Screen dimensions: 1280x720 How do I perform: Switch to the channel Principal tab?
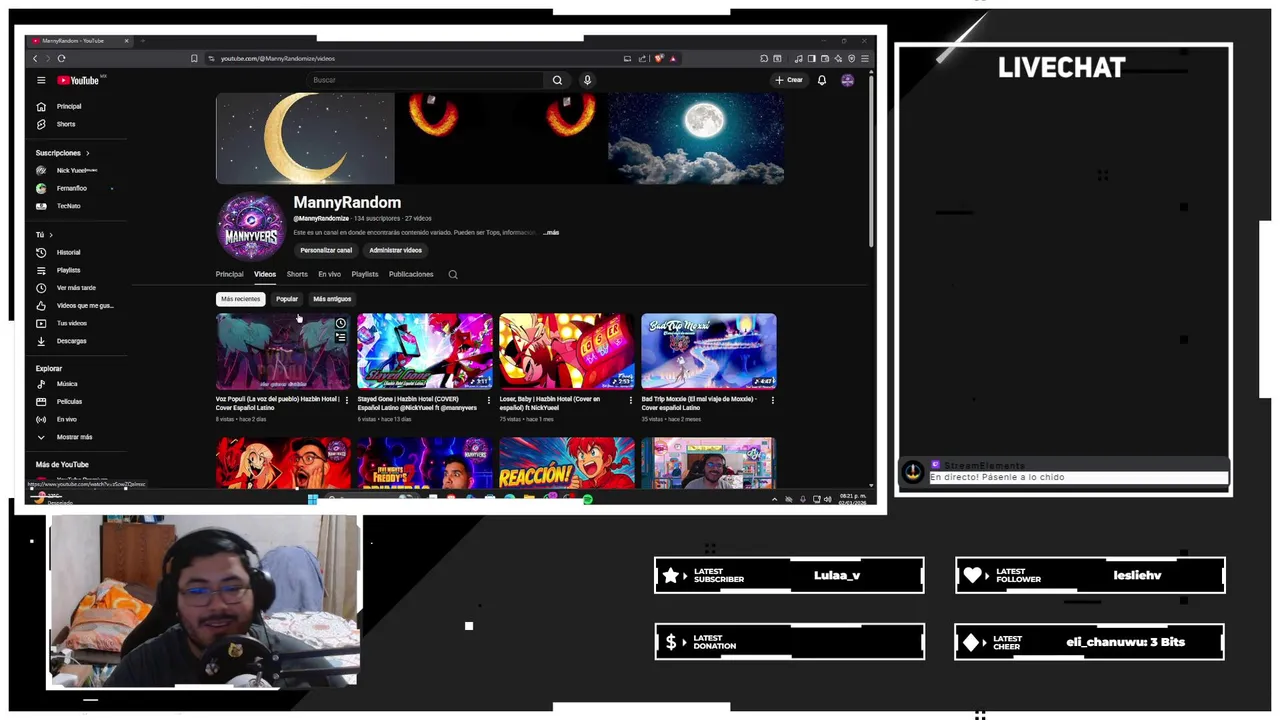(229, 274)
